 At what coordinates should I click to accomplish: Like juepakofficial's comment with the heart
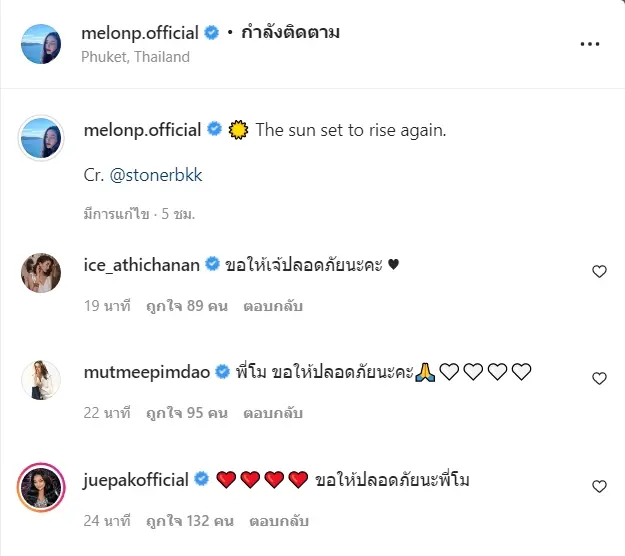click(x=599, y=487)
